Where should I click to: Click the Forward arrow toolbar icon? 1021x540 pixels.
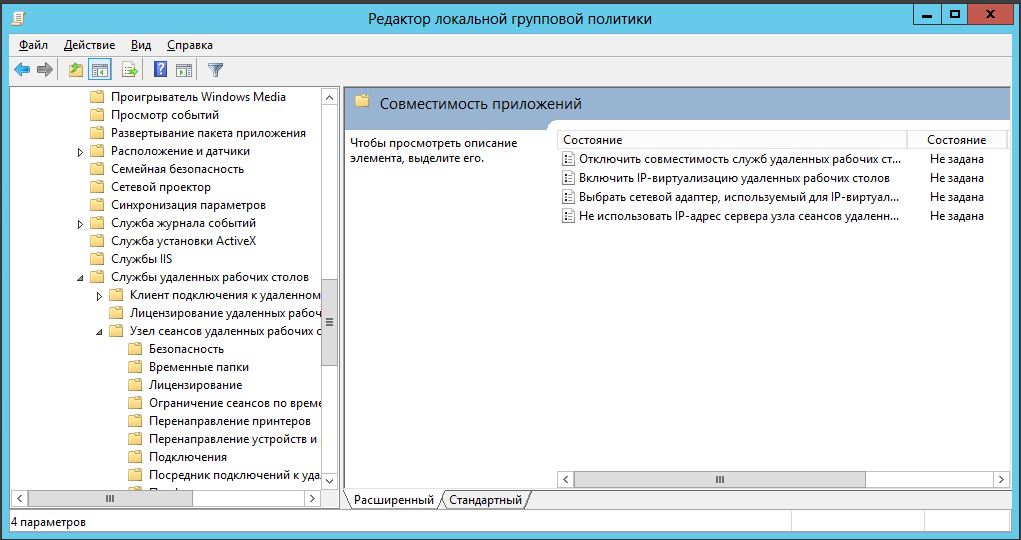point(44,70)
